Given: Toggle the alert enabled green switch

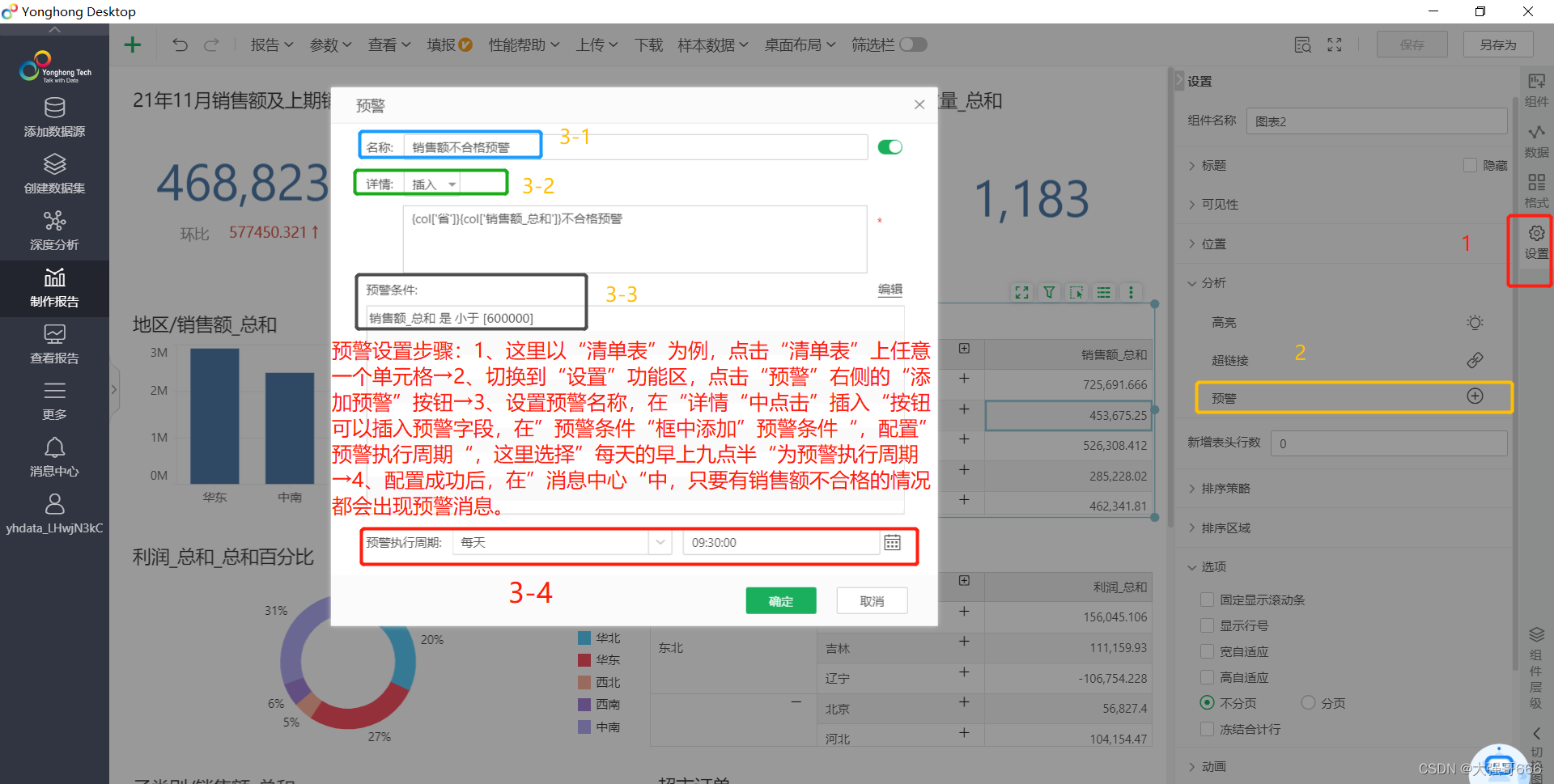Looking at the screenshot, I should point(890,146).
